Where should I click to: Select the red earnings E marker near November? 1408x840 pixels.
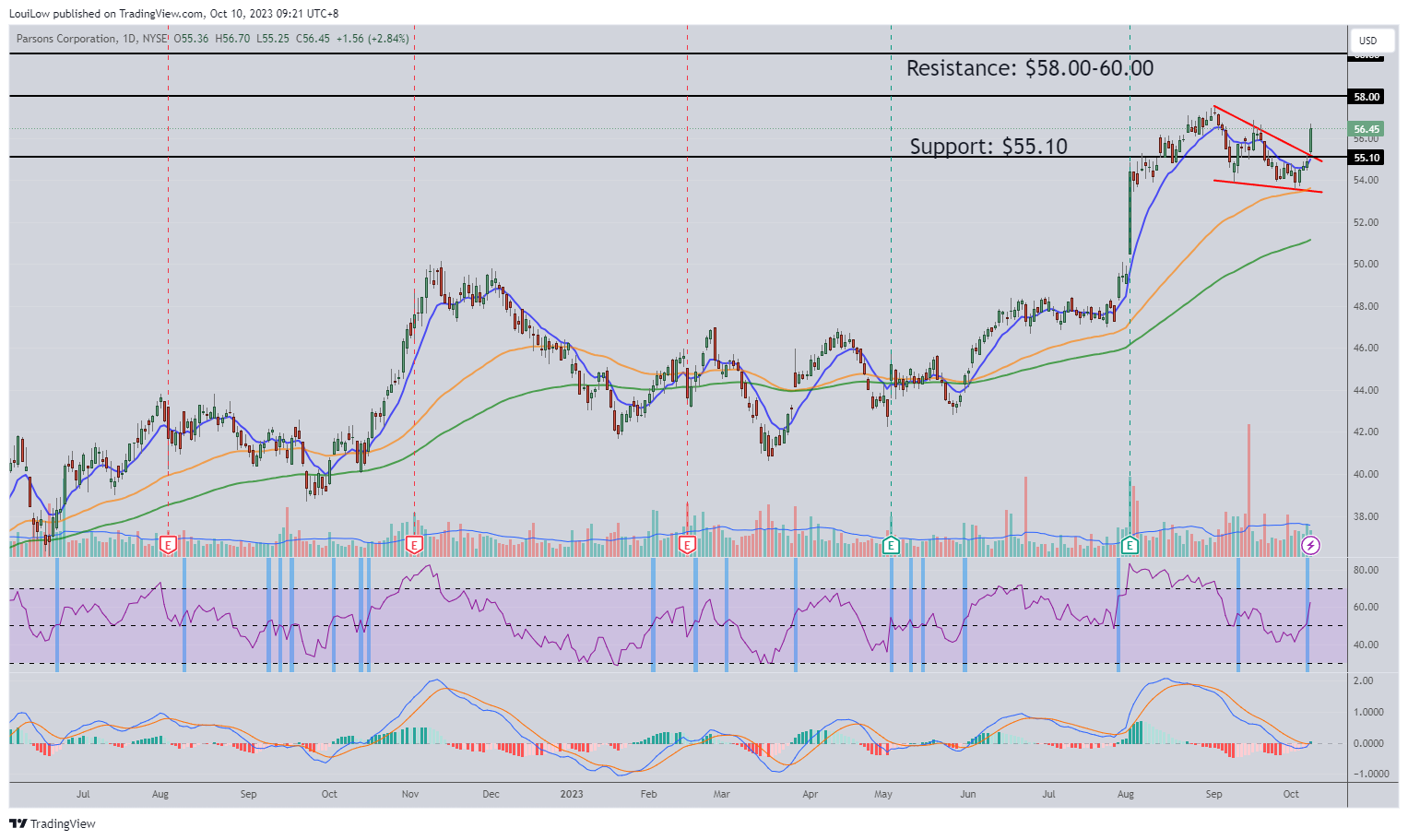[414, 545]
